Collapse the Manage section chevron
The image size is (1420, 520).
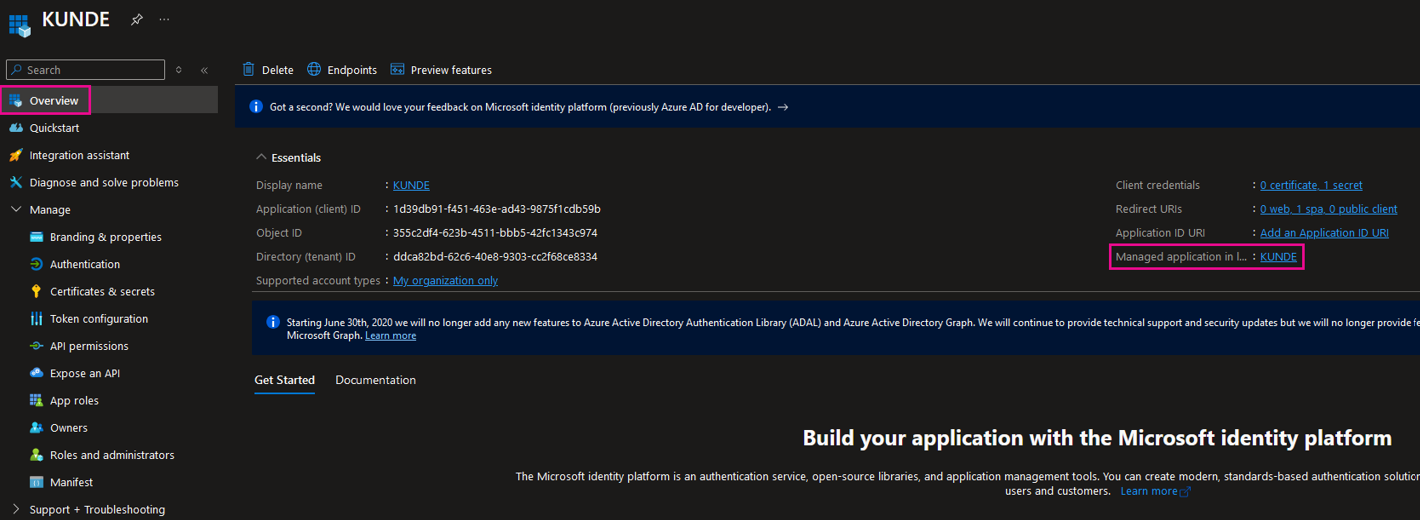click(16, 210)
